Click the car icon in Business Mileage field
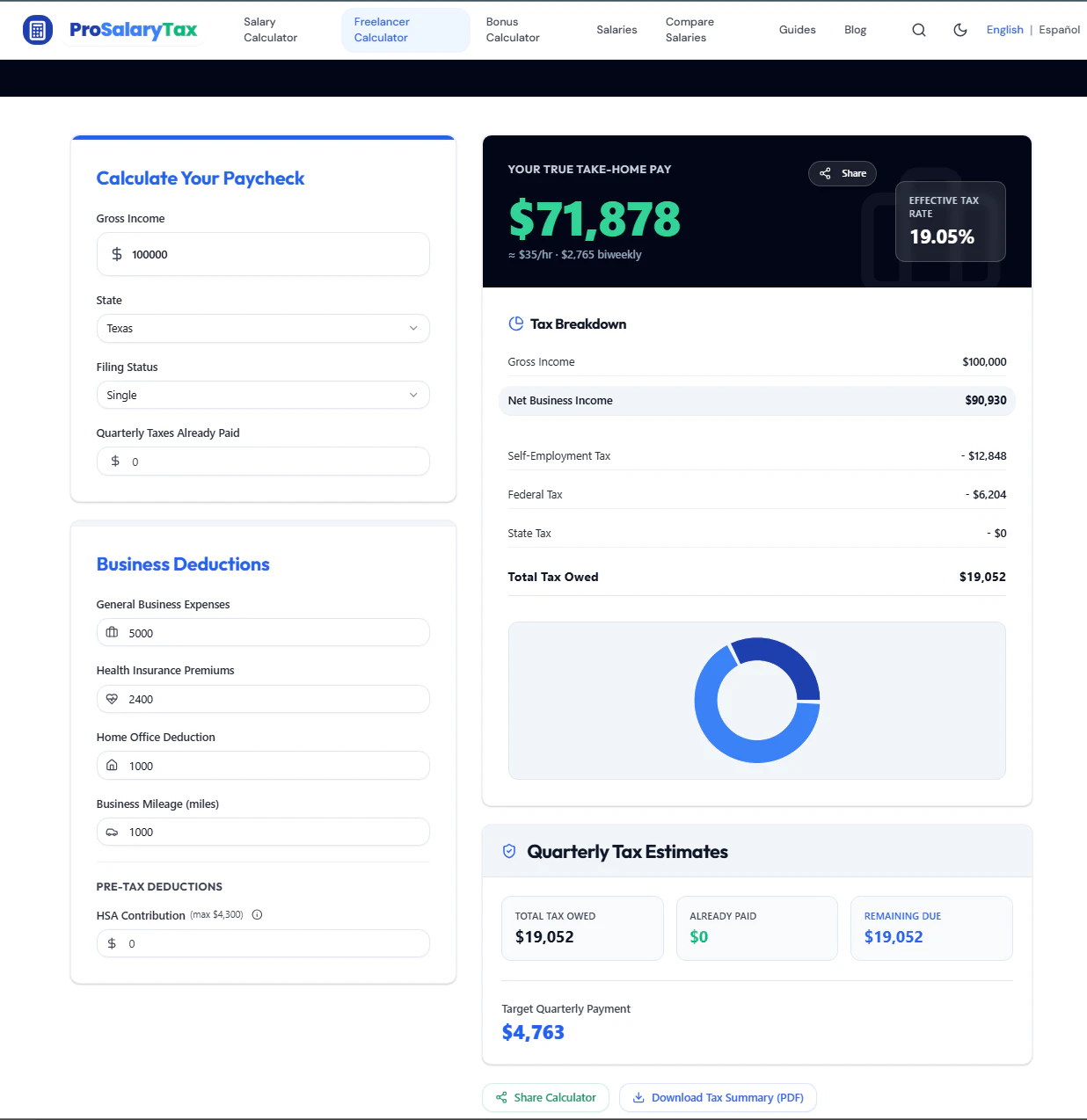 [x=112, y=832]
